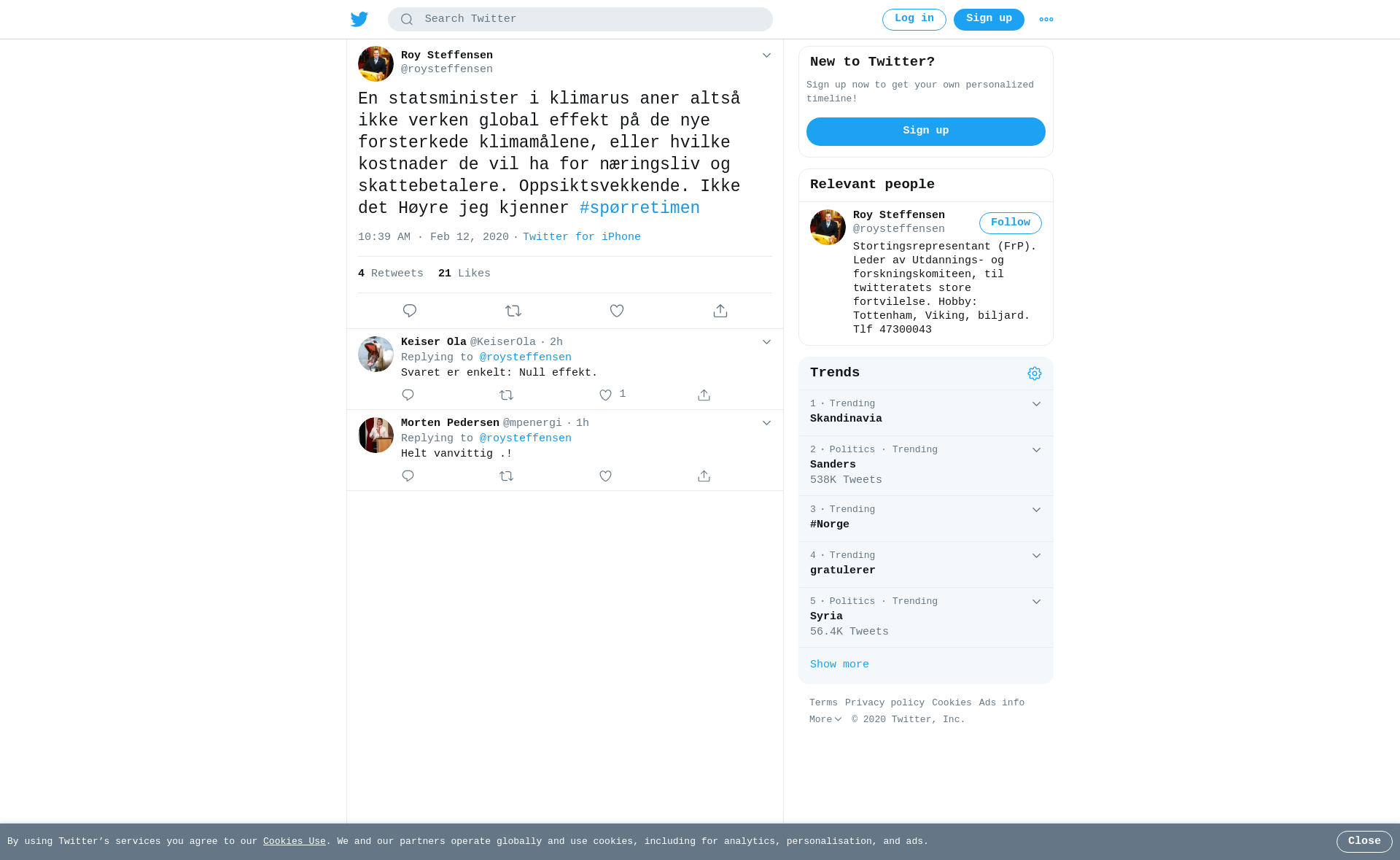Viewport: 1400px width, 860px height.
Task: Expand the More footer dropdown
Action: tap(825, 719)
